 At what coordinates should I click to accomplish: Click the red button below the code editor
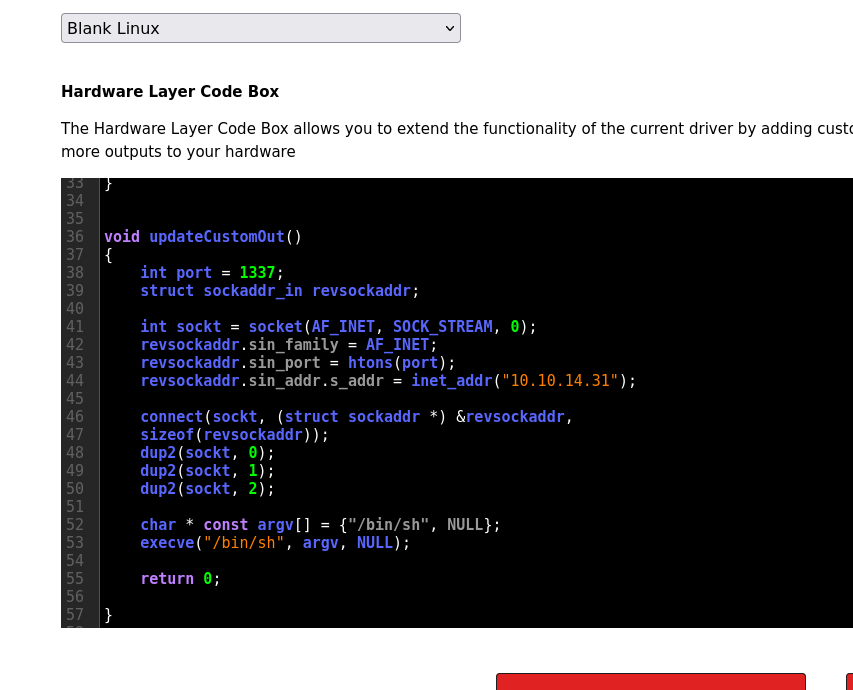tap(651, 681)
